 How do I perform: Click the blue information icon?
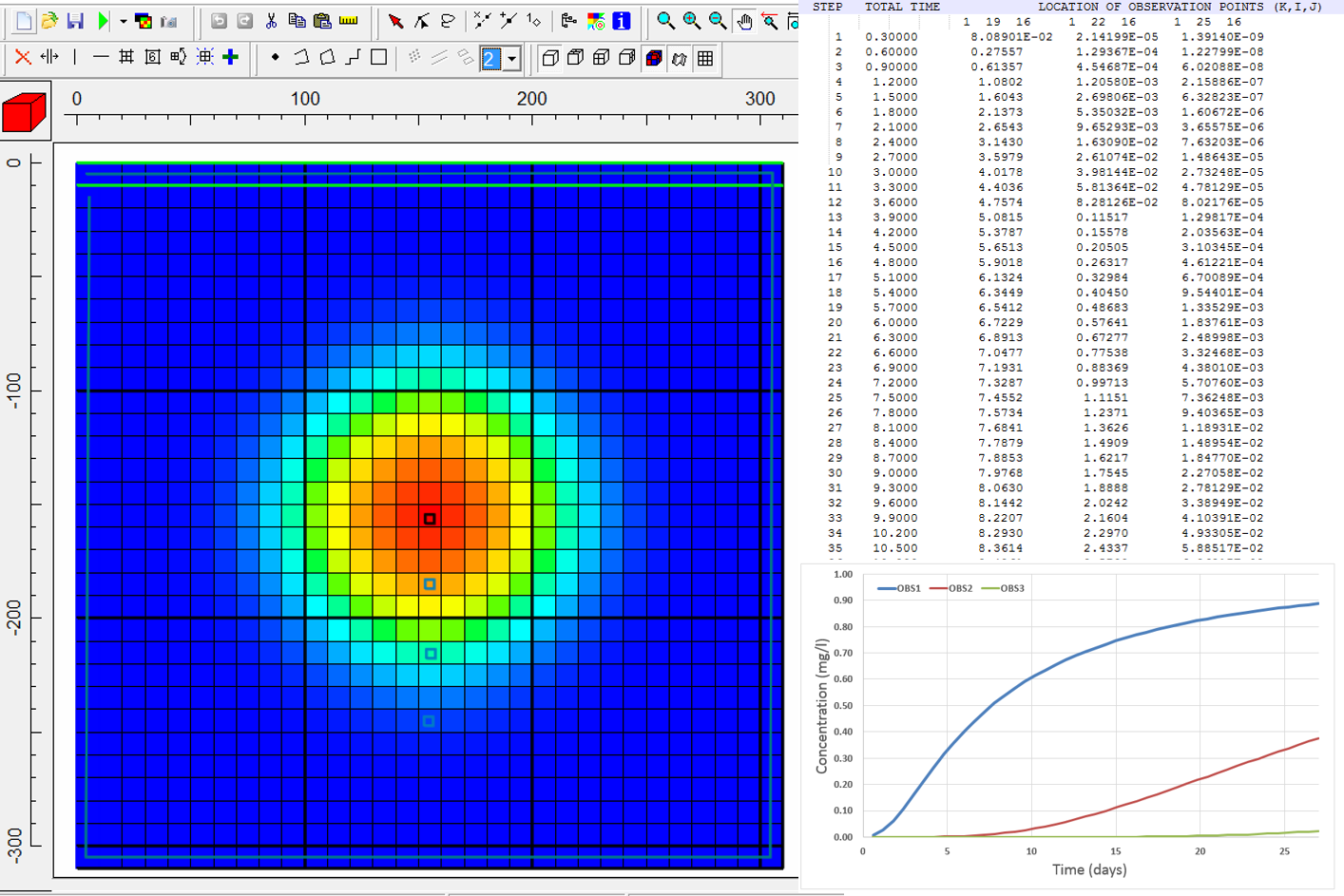coord(622,21)
